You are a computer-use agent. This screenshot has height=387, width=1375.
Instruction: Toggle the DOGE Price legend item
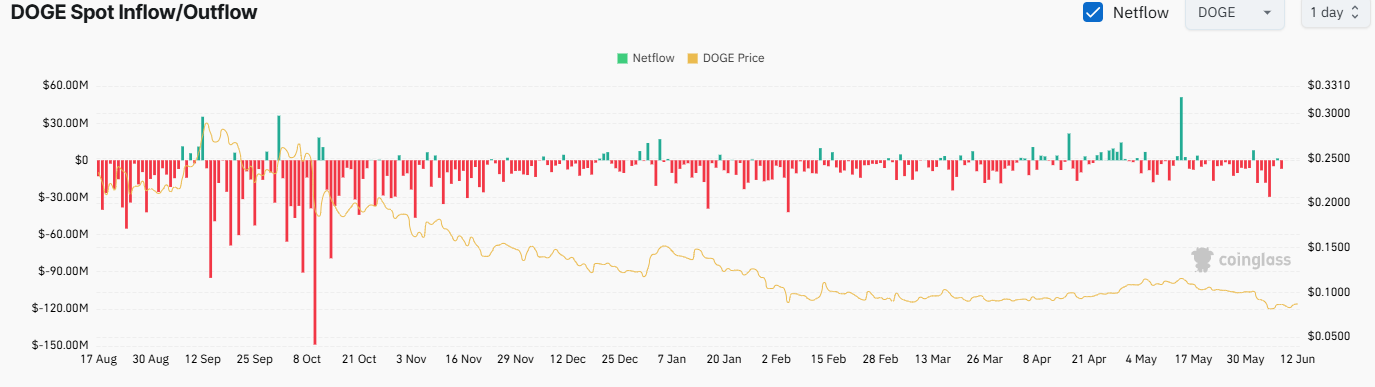point(726,58)
